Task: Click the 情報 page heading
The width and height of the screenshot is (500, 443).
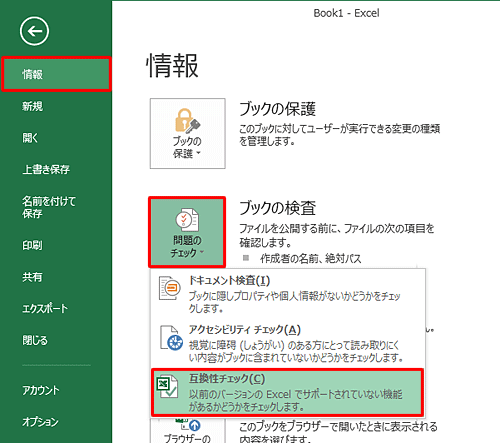Action: pos(172,66)
